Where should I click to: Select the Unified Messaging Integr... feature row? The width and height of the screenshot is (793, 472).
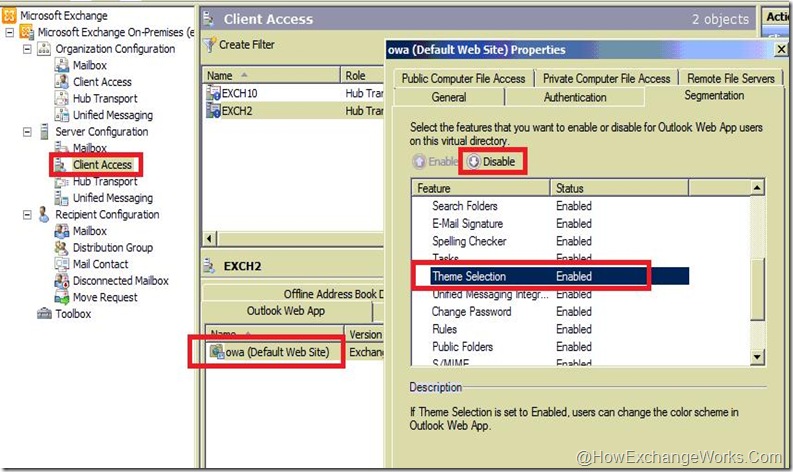point(550,294)
